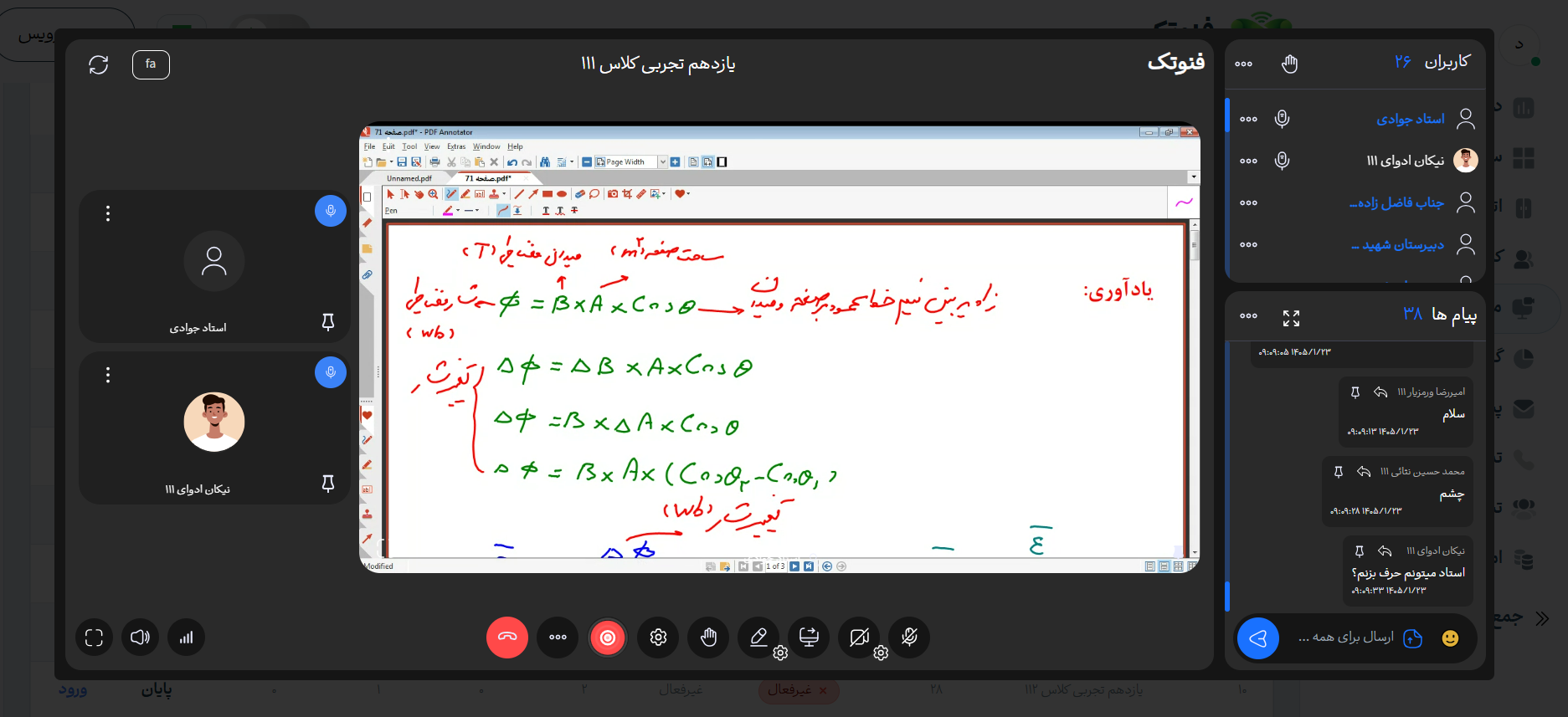Select the Arrow drawing tool

pos(533,194)
